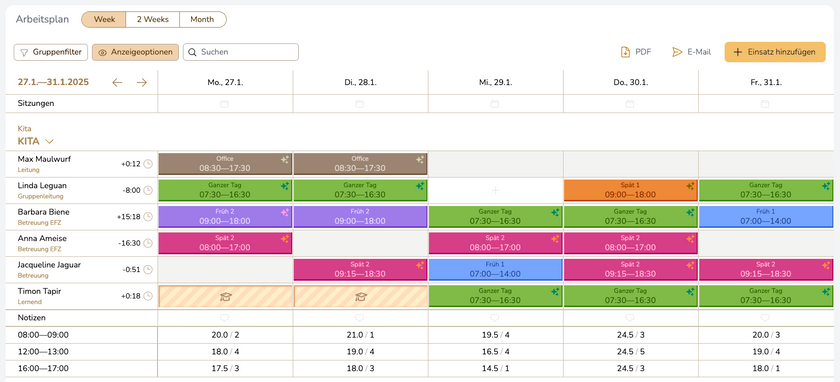The width and height of the screenshot is (840, 382).
Task: Click Barbara Biene's +15:18 balance
Action: pos(128,217)
